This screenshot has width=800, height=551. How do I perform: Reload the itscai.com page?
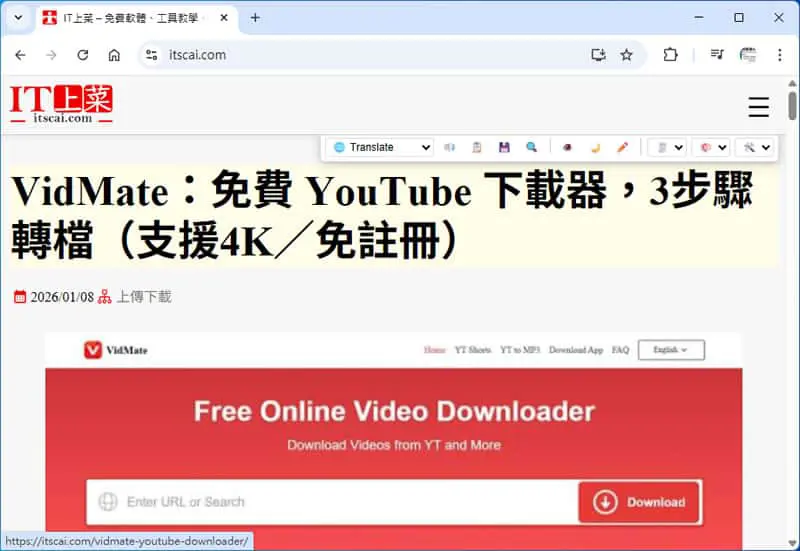point(83,55)
